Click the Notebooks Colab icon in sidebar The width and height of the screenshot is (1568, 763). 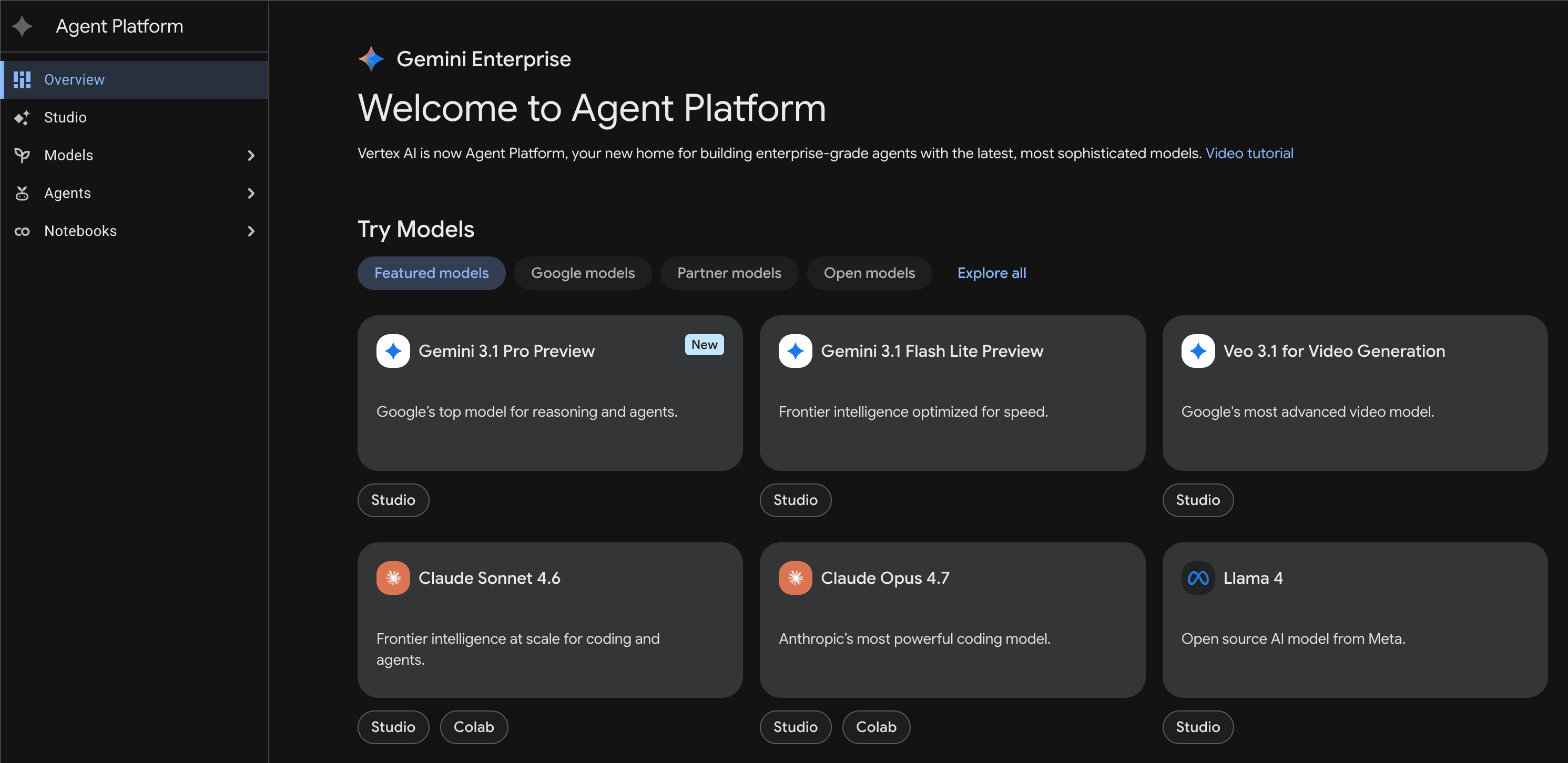click(22, 231)
